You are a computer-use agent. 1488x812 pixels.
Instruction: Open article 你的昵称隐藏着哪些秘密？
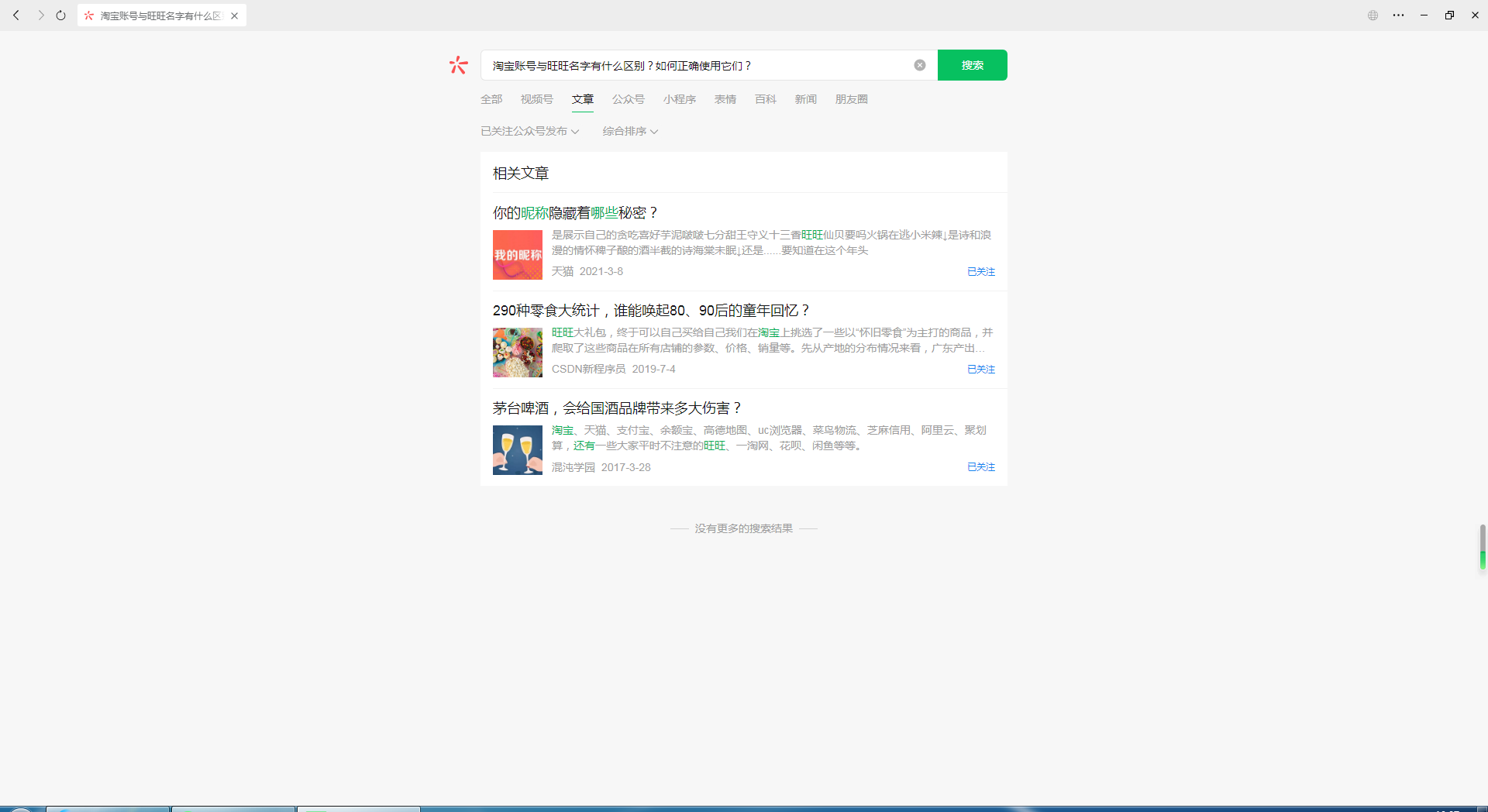575,212
